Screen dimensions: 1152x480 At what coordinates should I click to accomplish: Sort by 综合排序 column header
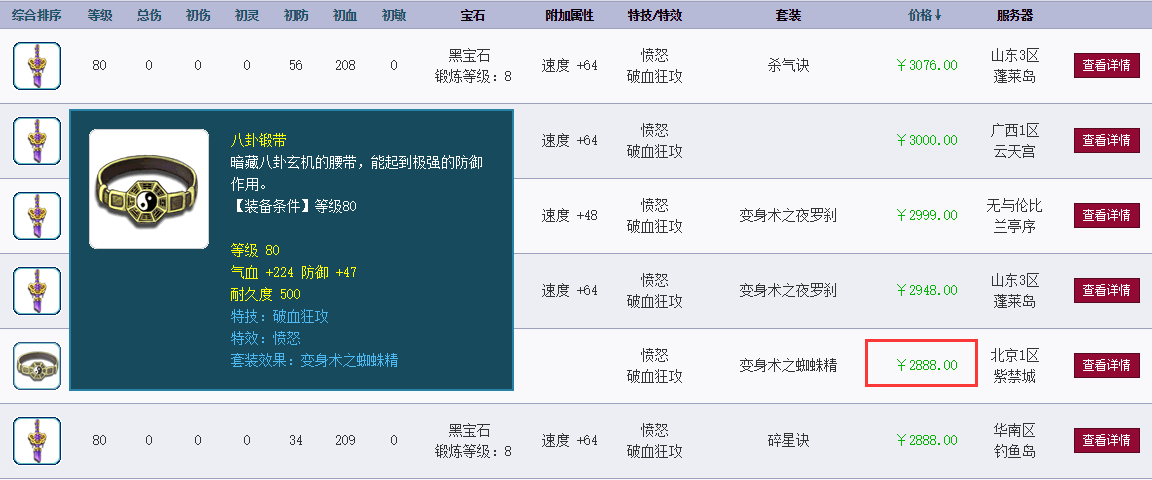tap(37, 15)
